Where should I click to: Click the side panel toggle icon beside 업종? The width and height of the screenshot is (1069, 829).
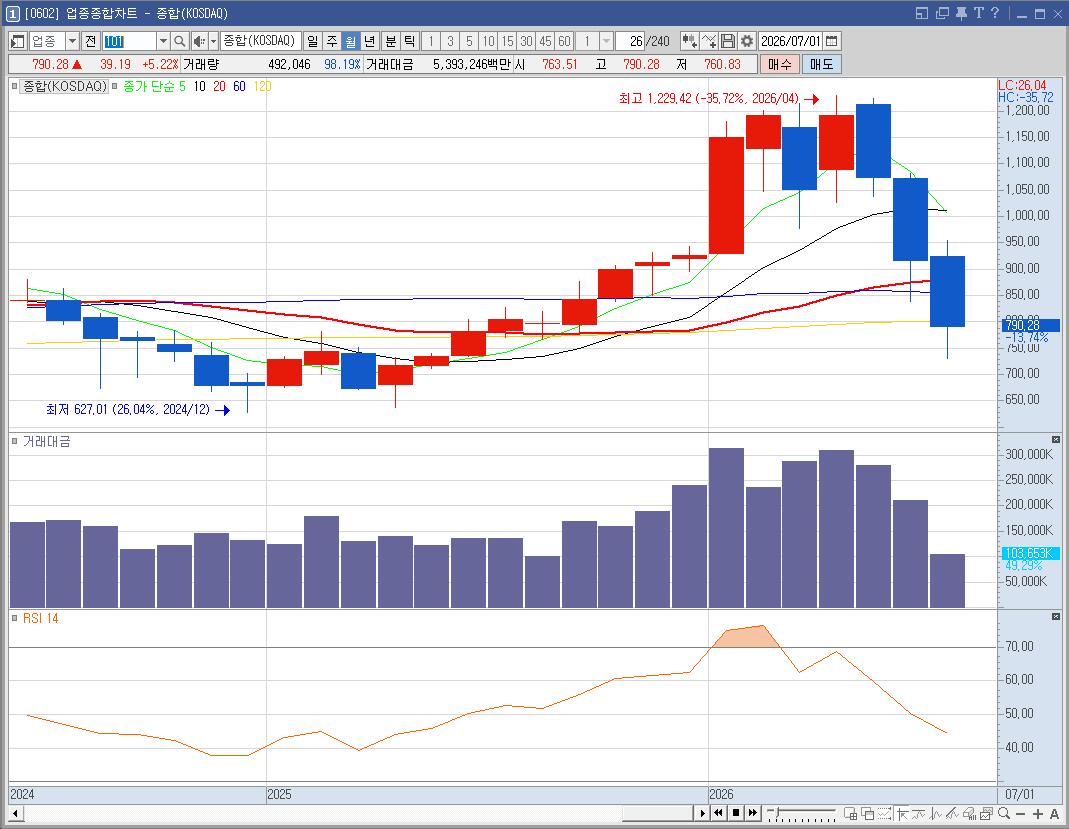tap(18, 42)
